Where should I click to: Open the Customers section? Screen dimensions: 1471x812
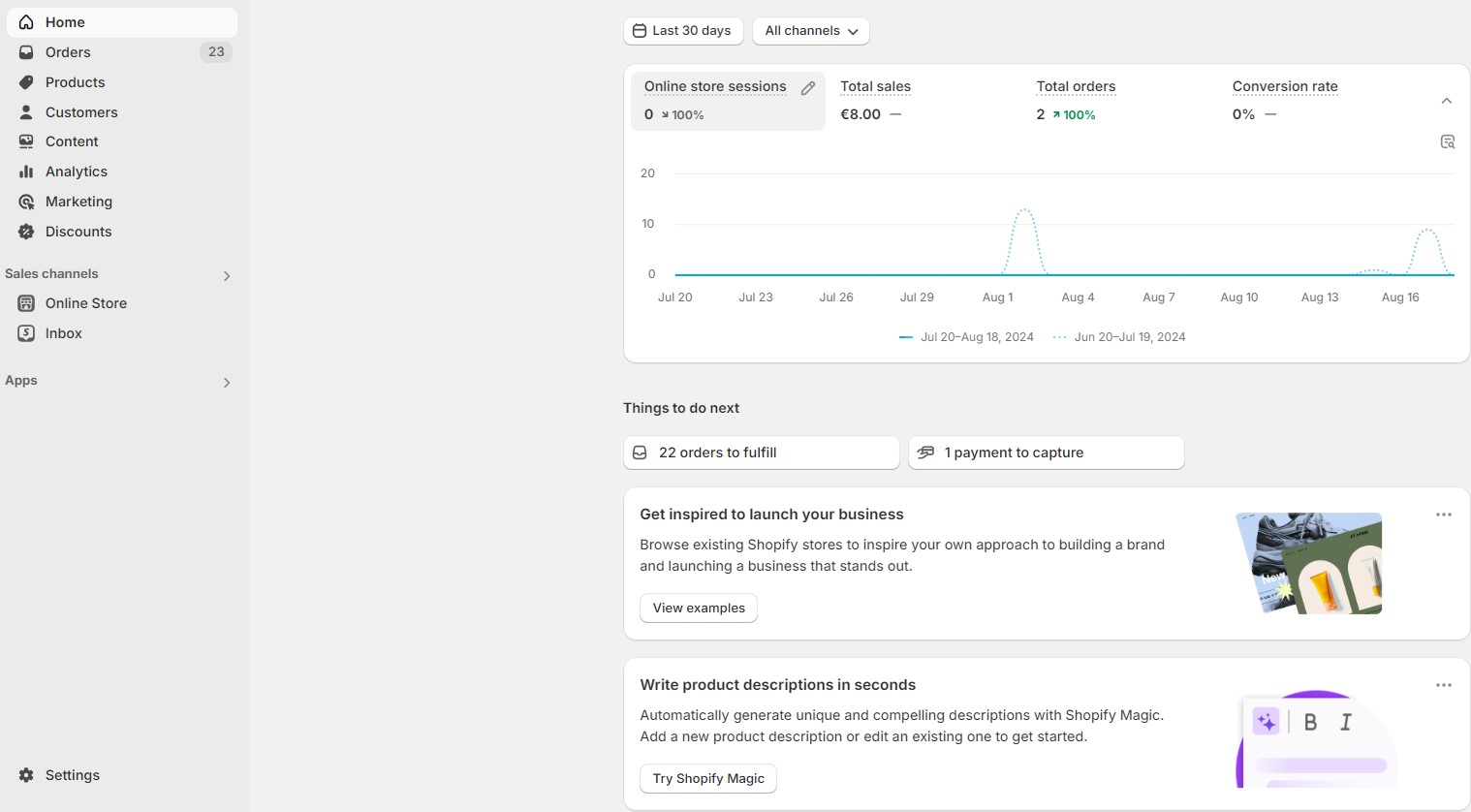pyautogui.click(x=81, y=111)
